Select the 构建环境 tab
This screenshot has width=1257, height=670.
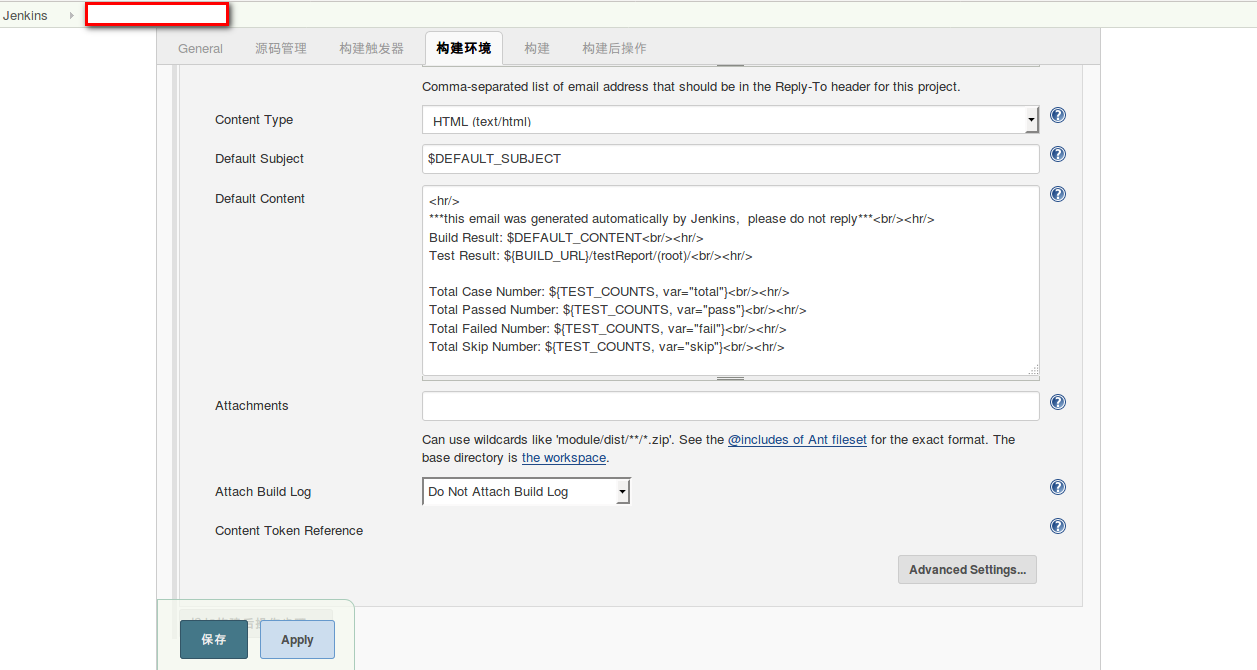pos(463,48)
